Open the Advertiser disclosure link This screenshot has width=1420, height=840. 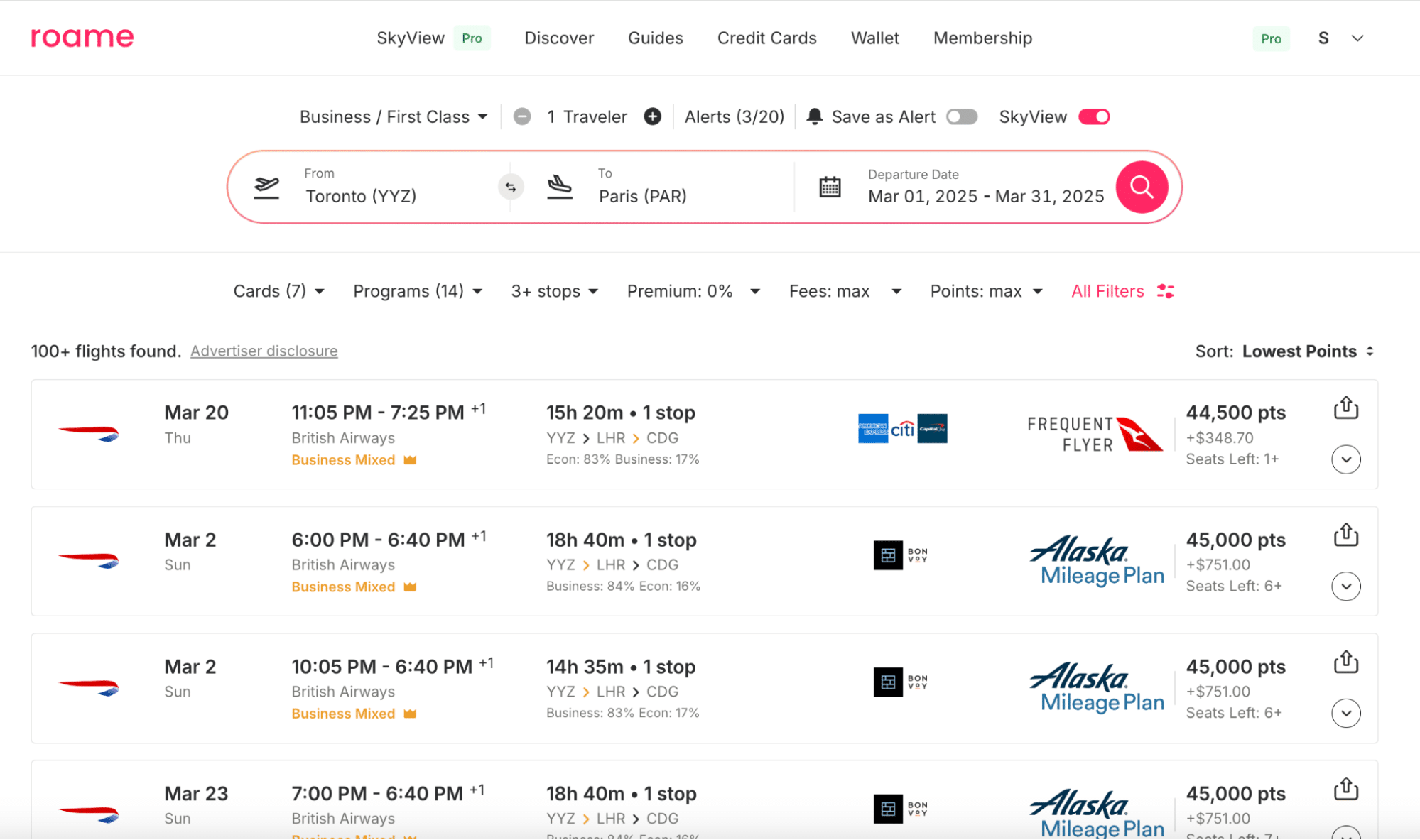264,351
